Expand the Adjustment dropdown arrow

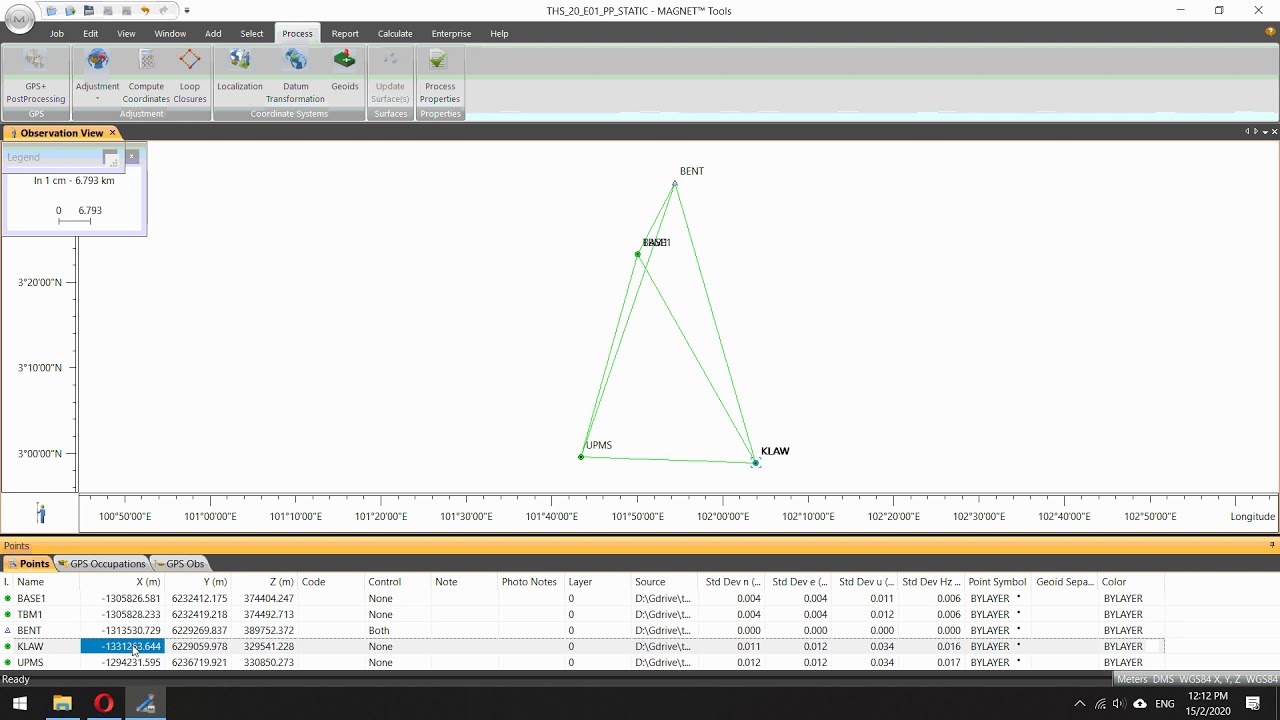click(x=97, y=99)
